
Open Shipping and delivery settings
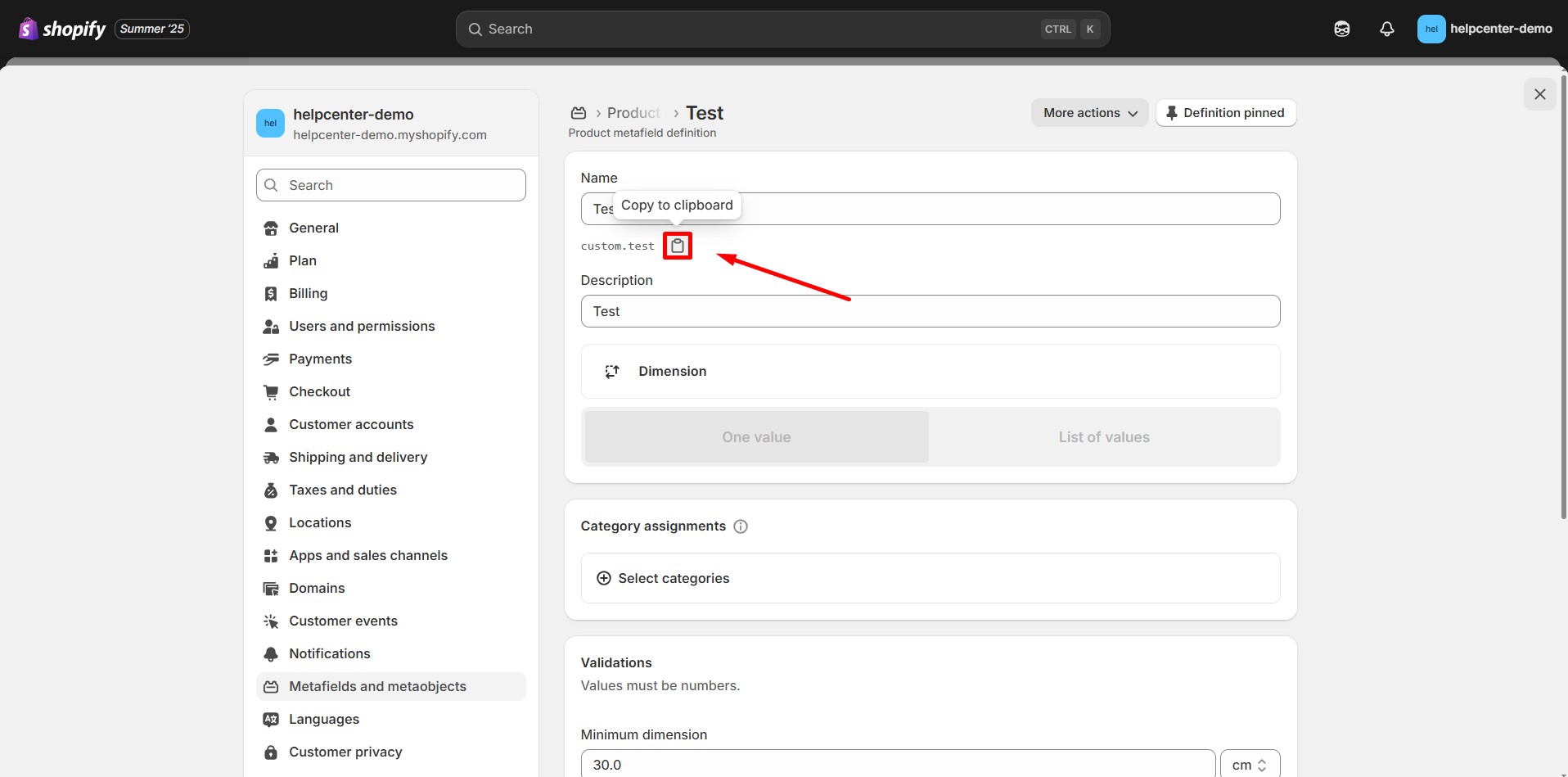pos(358,457)
